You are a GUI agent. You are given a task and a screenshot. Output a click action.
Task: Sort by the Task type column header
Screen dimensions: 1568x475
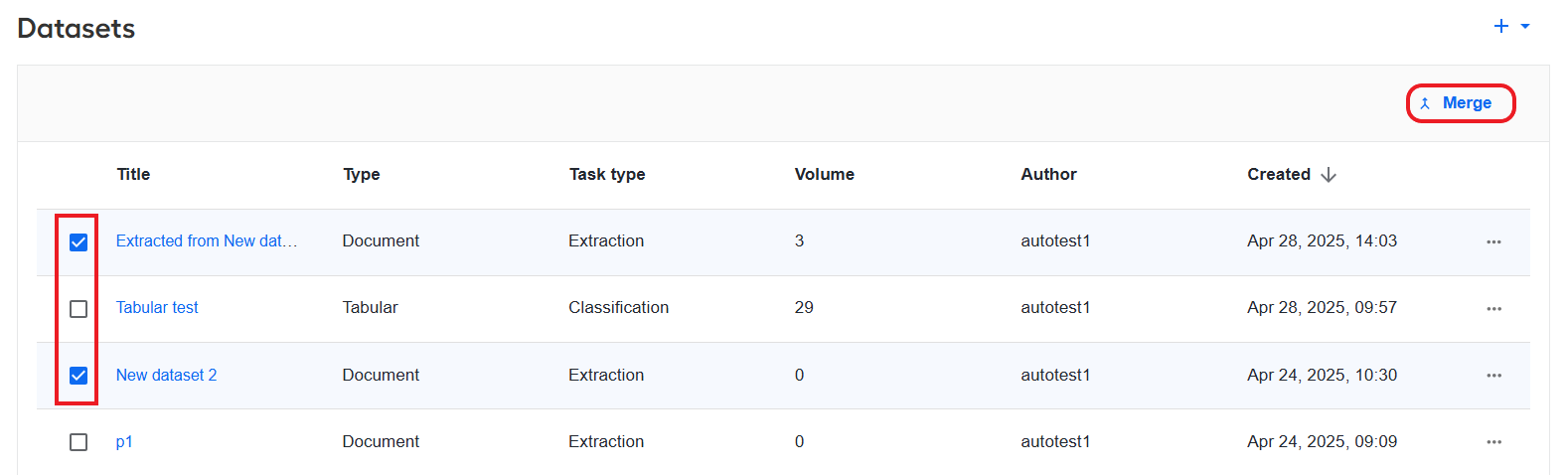click(x=607, y=174)
